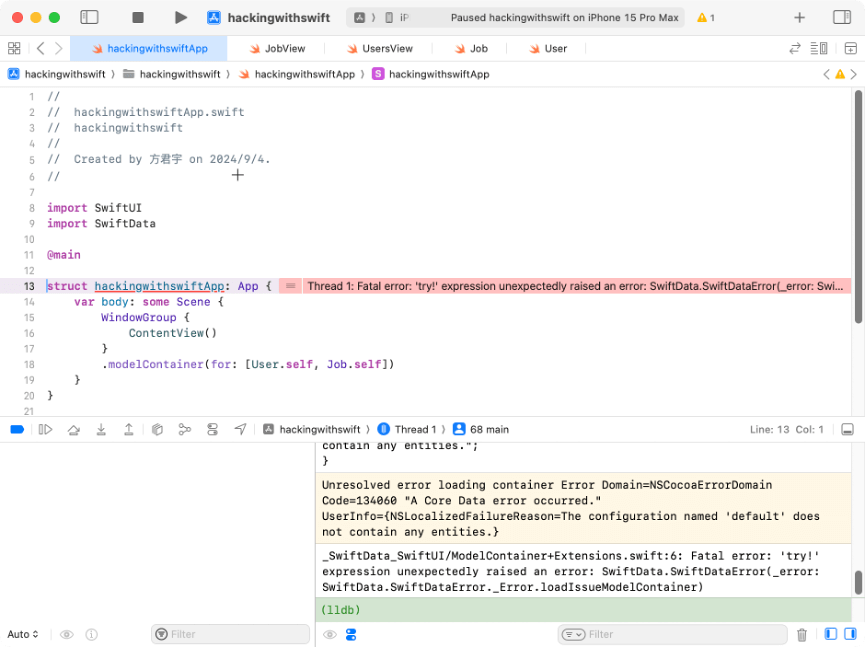
Task: Open the Debug View Hierarchy
Action: [x=157, y=429]
